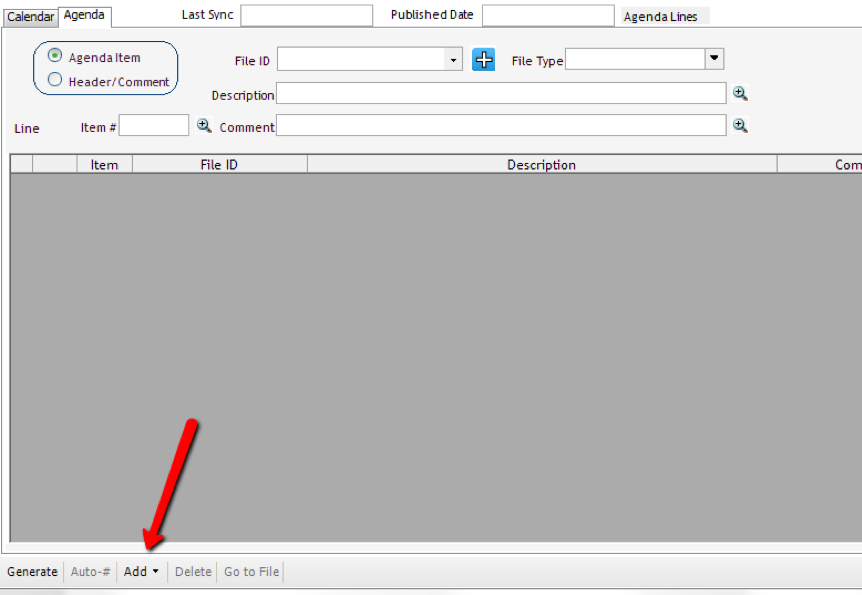Click the Description text field

coord(500,93)
